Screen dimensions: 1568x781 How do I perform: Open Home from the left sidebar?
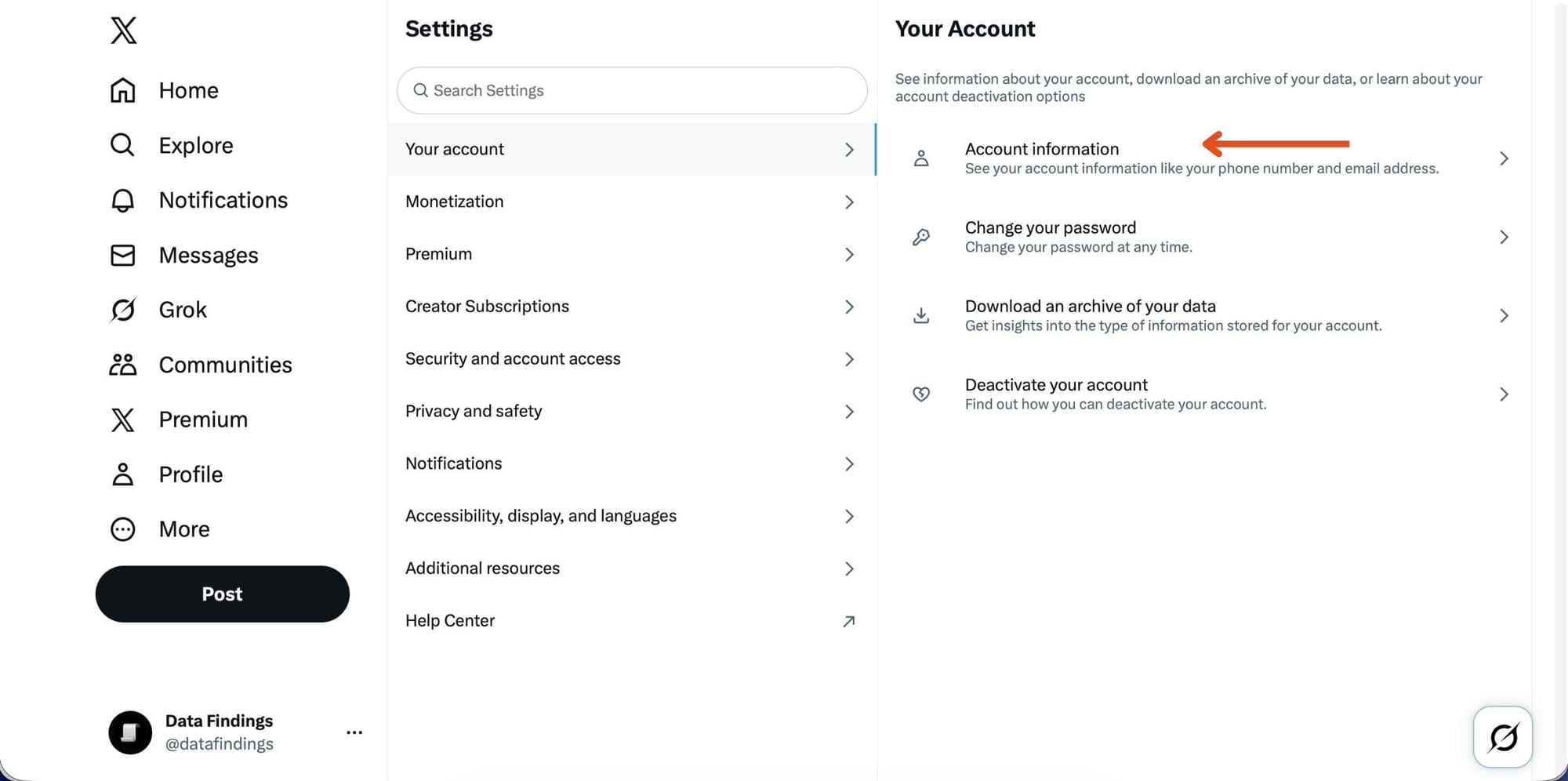click(x=122, y=90)
